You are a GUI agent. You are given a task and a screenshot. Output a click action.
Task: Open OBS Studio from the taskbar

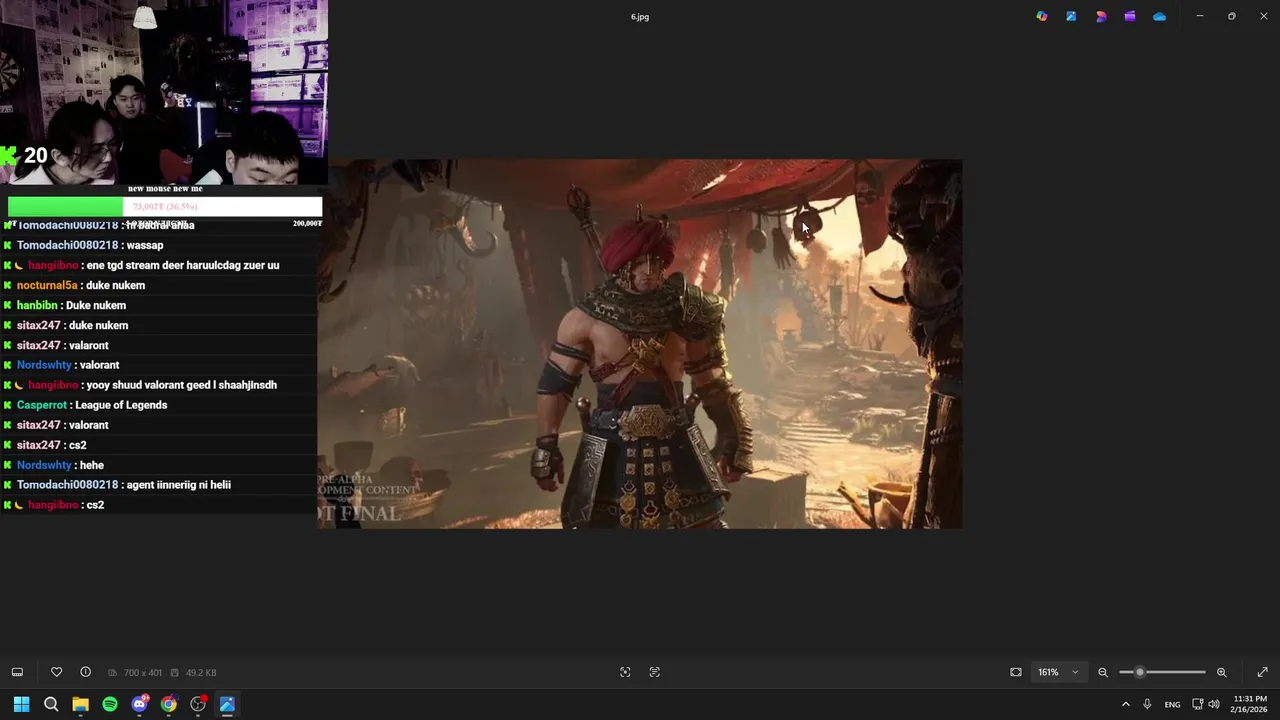[x=198, y=704]
